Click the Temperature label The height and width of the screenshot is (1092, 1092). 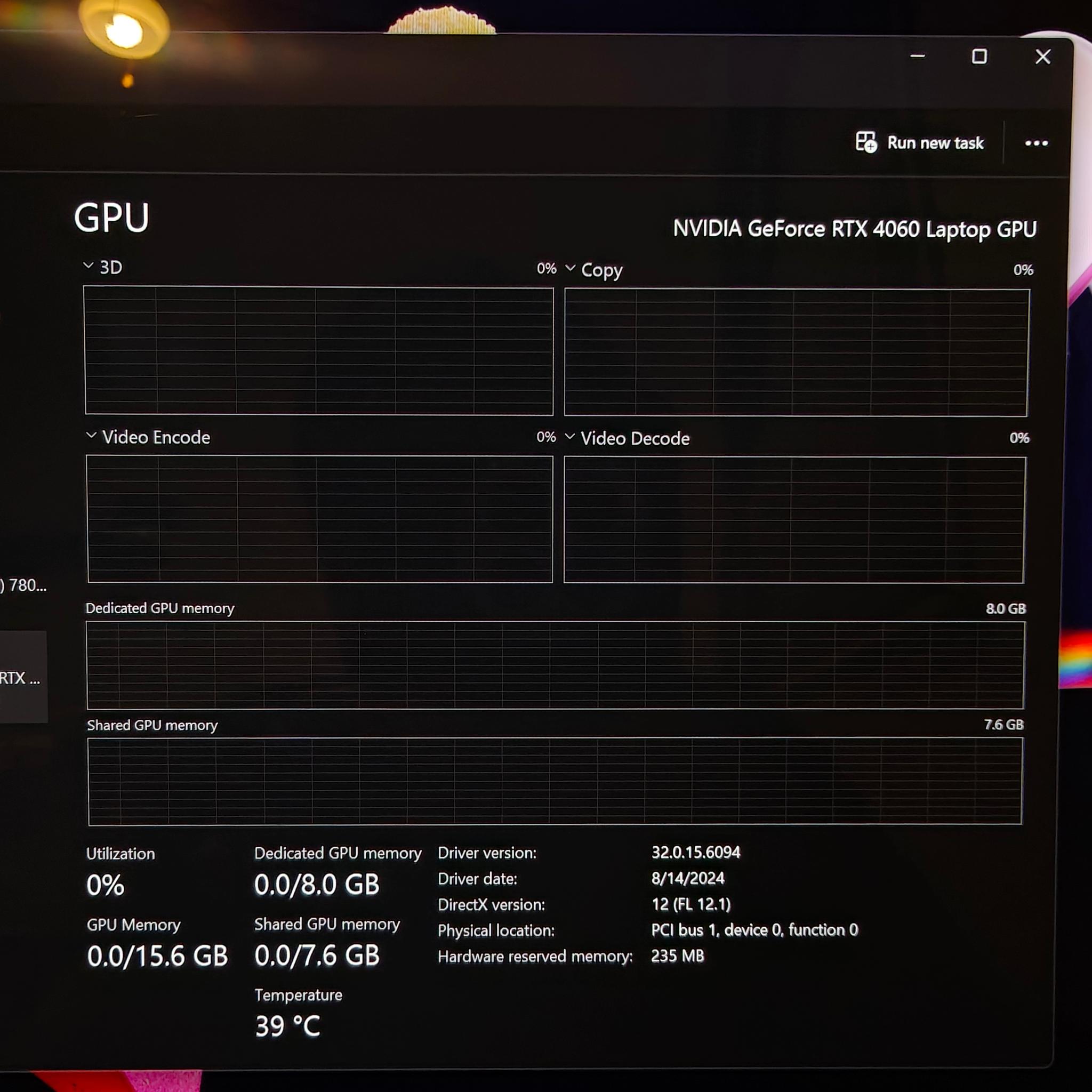(x=299, y=995)
